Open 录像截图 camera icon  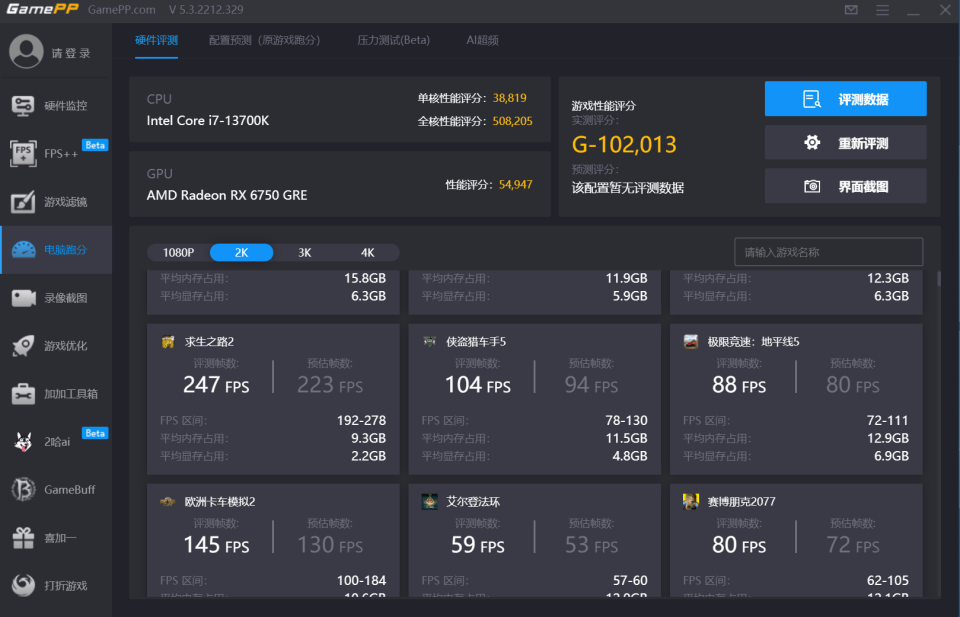[24, 298]
